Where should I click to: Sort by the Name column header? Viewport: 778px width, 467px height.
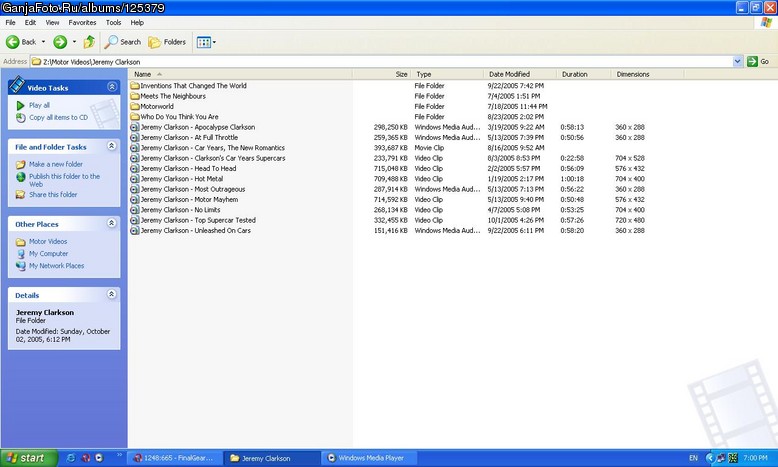coord(240,74)
